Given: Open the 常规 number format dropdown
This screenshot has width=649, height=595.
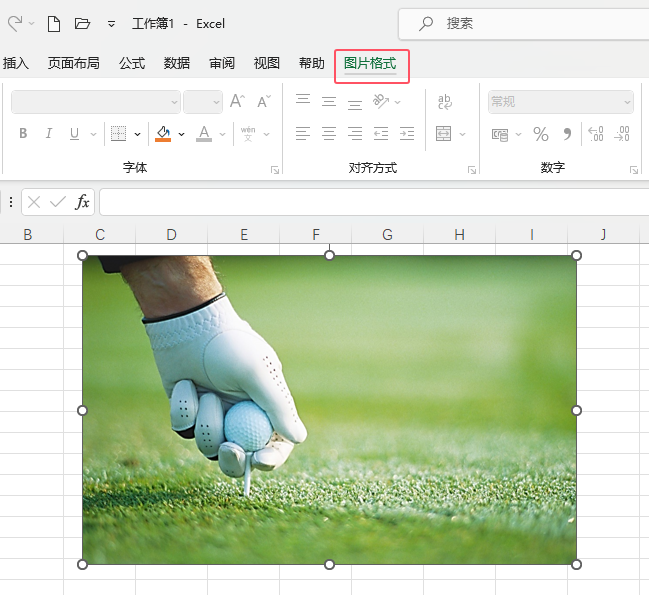Looking at the screenshot, I should [561, 102].
